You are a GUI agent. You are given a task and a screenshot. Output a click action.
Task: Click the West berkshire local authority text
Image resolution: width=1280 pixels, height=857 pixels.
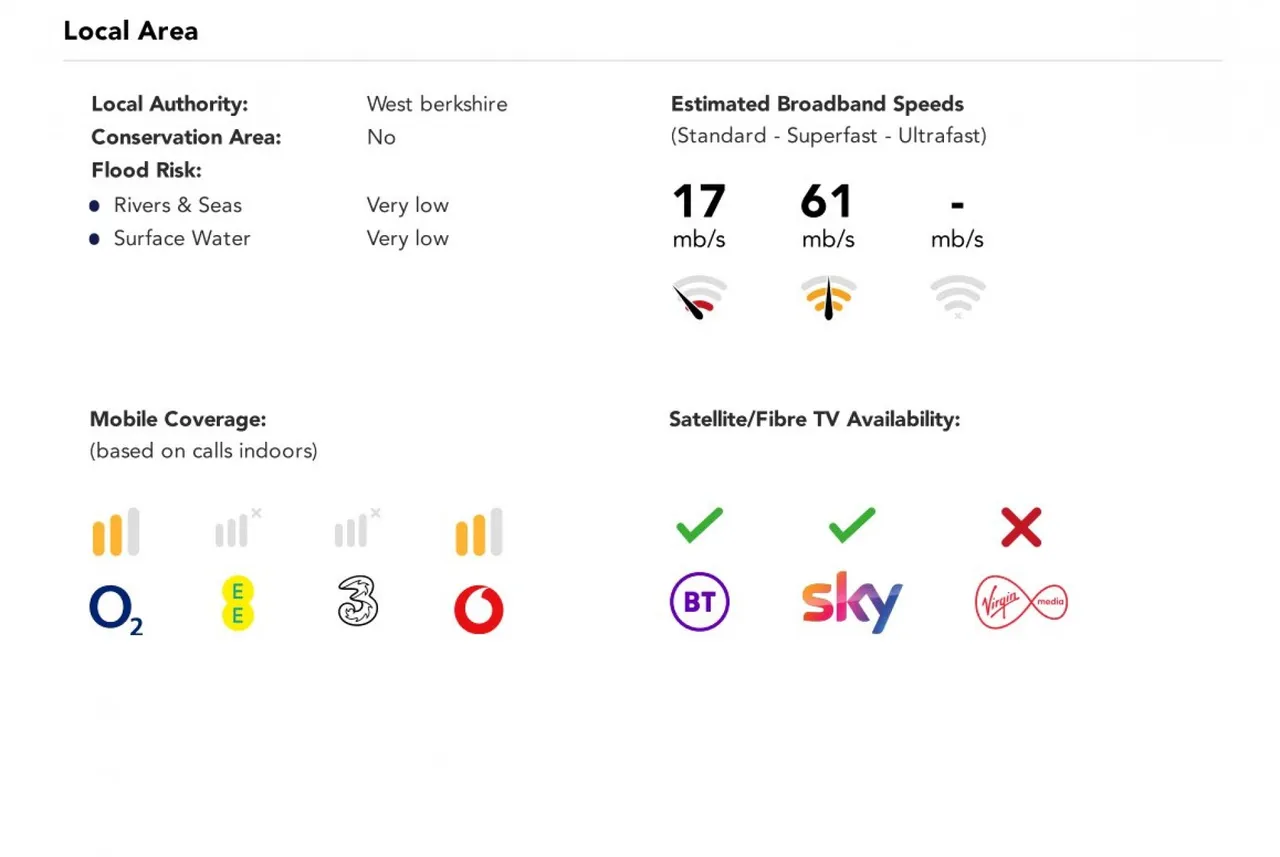pos(437,104)
